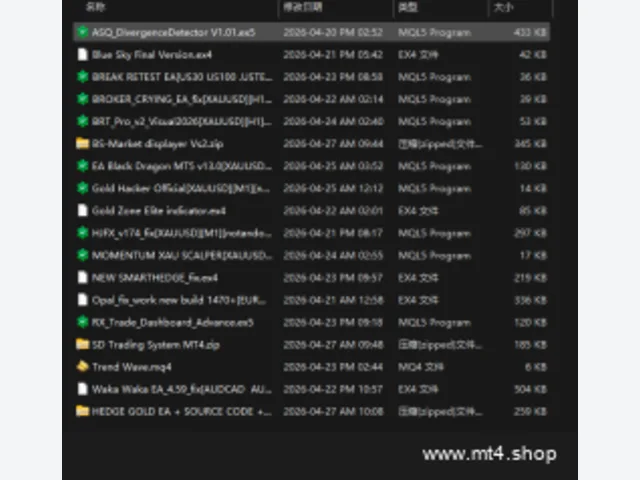
Task: Click the green icon beside BROKER_CRYING_EA_fix
Action: point(82,99)
